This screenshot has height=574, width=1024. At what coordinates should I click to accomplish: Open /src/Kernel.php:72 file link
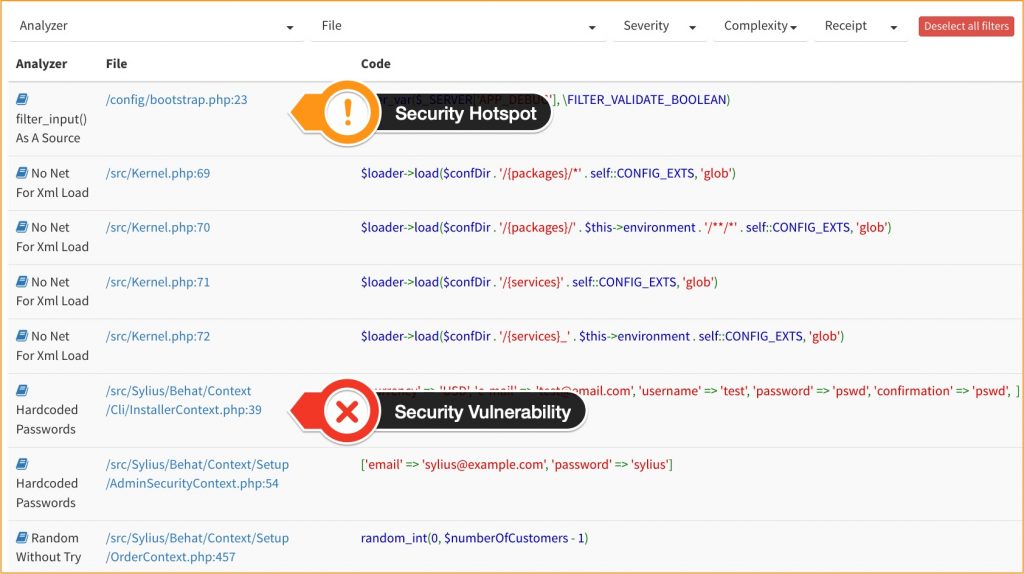click(x=158, y=336)
